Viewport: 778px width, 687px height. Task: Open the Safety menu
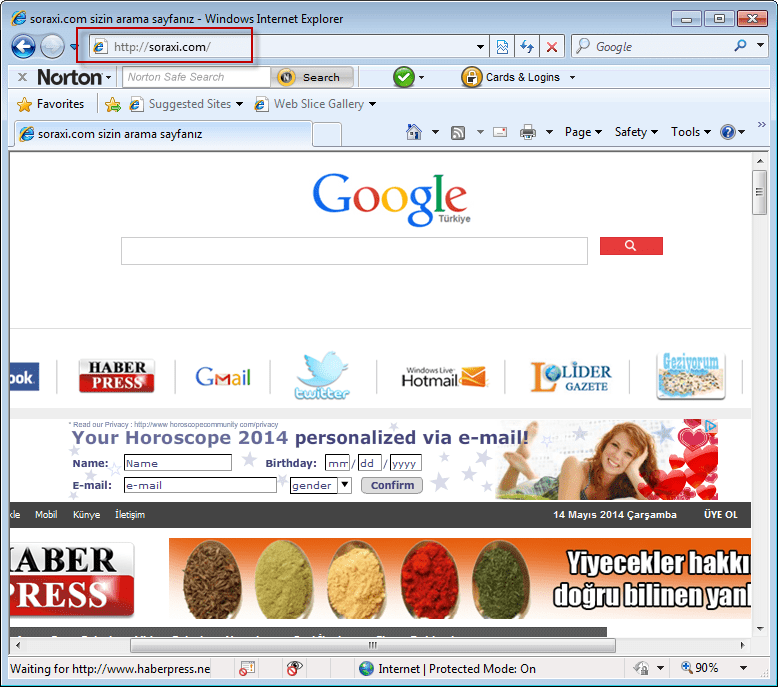tap(636, 132)
